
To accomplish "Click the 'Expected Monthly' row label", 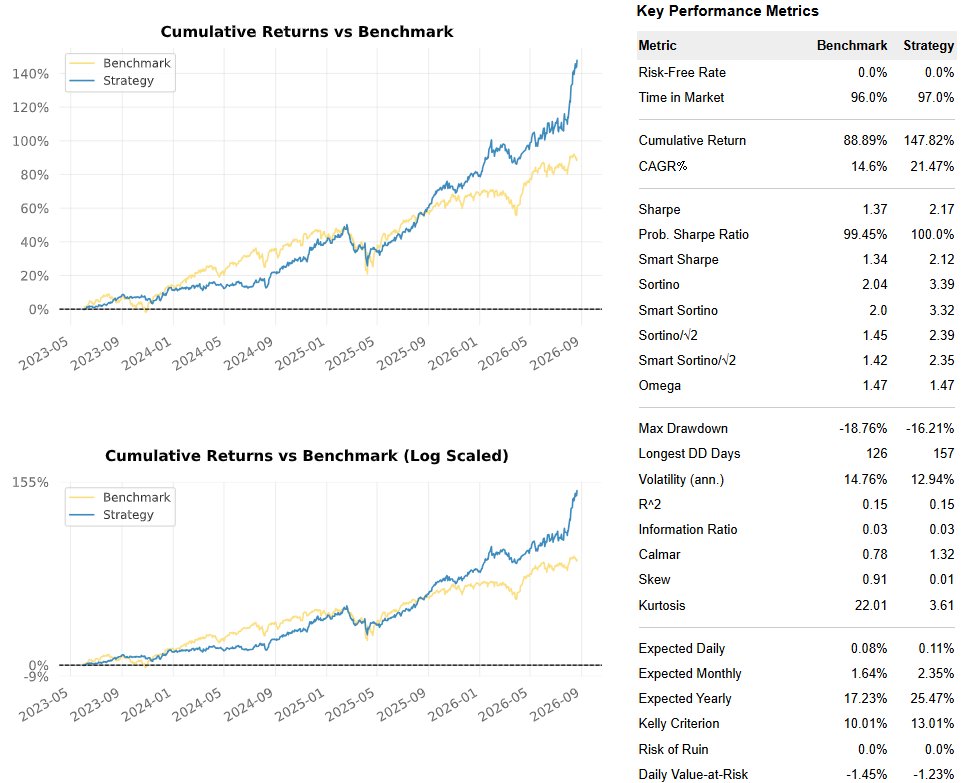I will click(x=689, y=674).
